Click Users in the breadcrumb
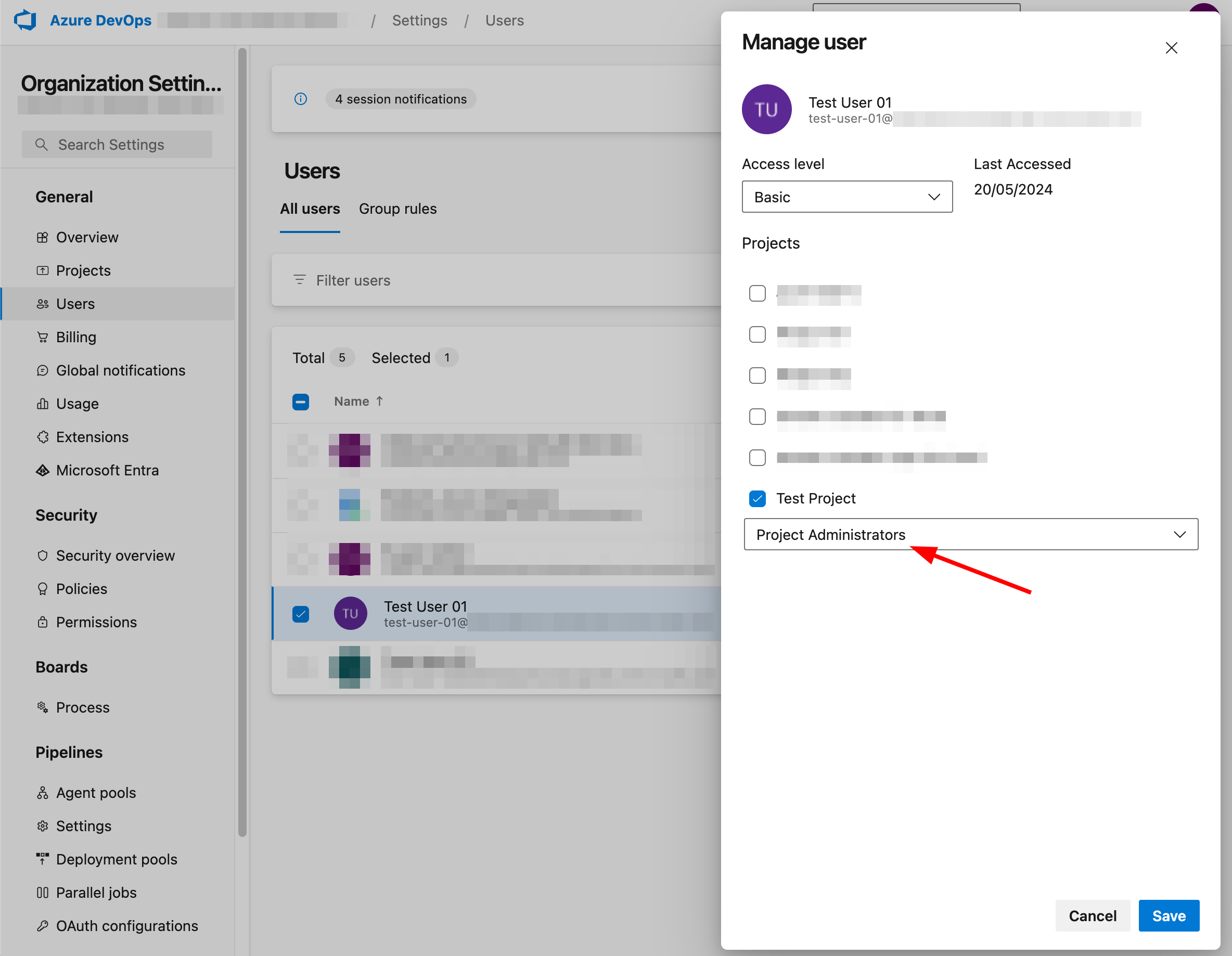Screen dimensions: 1232x956 click(x=505, y=20)
